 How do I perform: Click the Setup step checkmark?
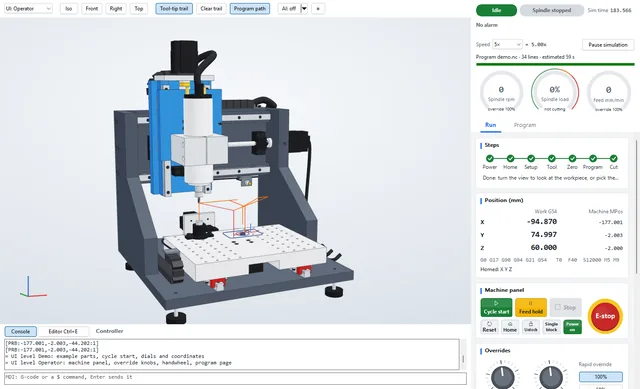click(x=531, y=158)
